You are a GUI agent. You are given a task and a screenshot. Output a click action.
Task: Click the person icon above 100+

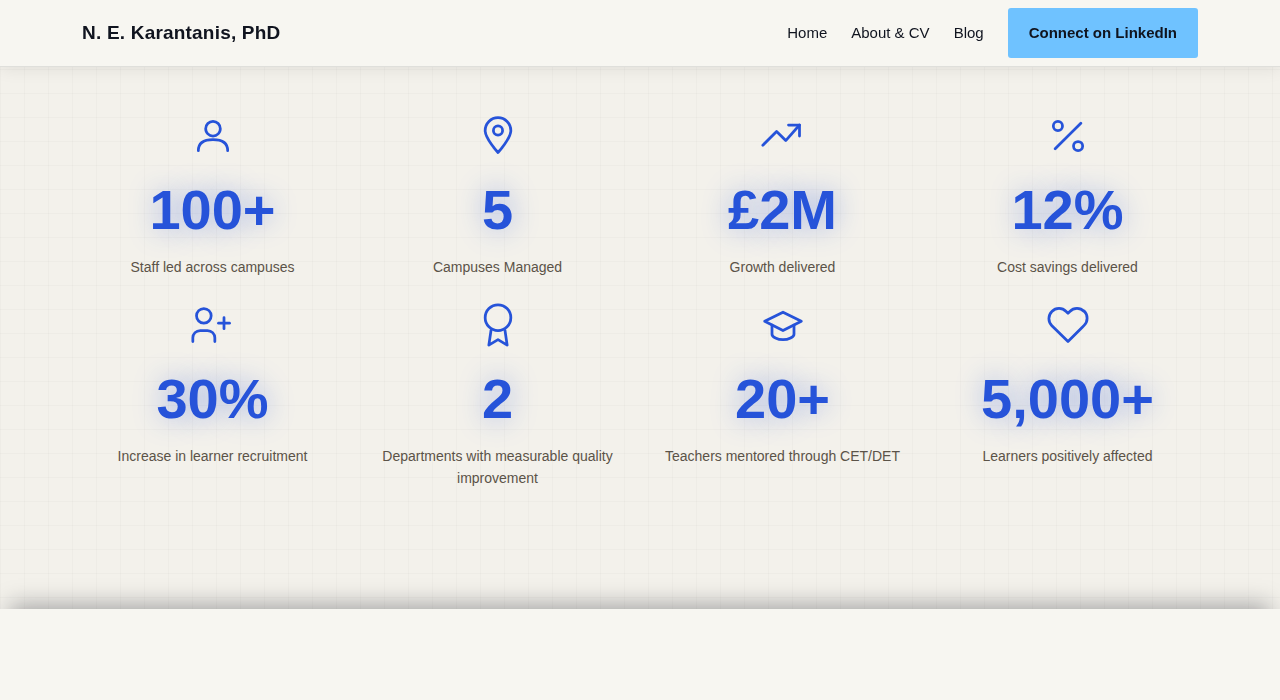tap(213, 136)
